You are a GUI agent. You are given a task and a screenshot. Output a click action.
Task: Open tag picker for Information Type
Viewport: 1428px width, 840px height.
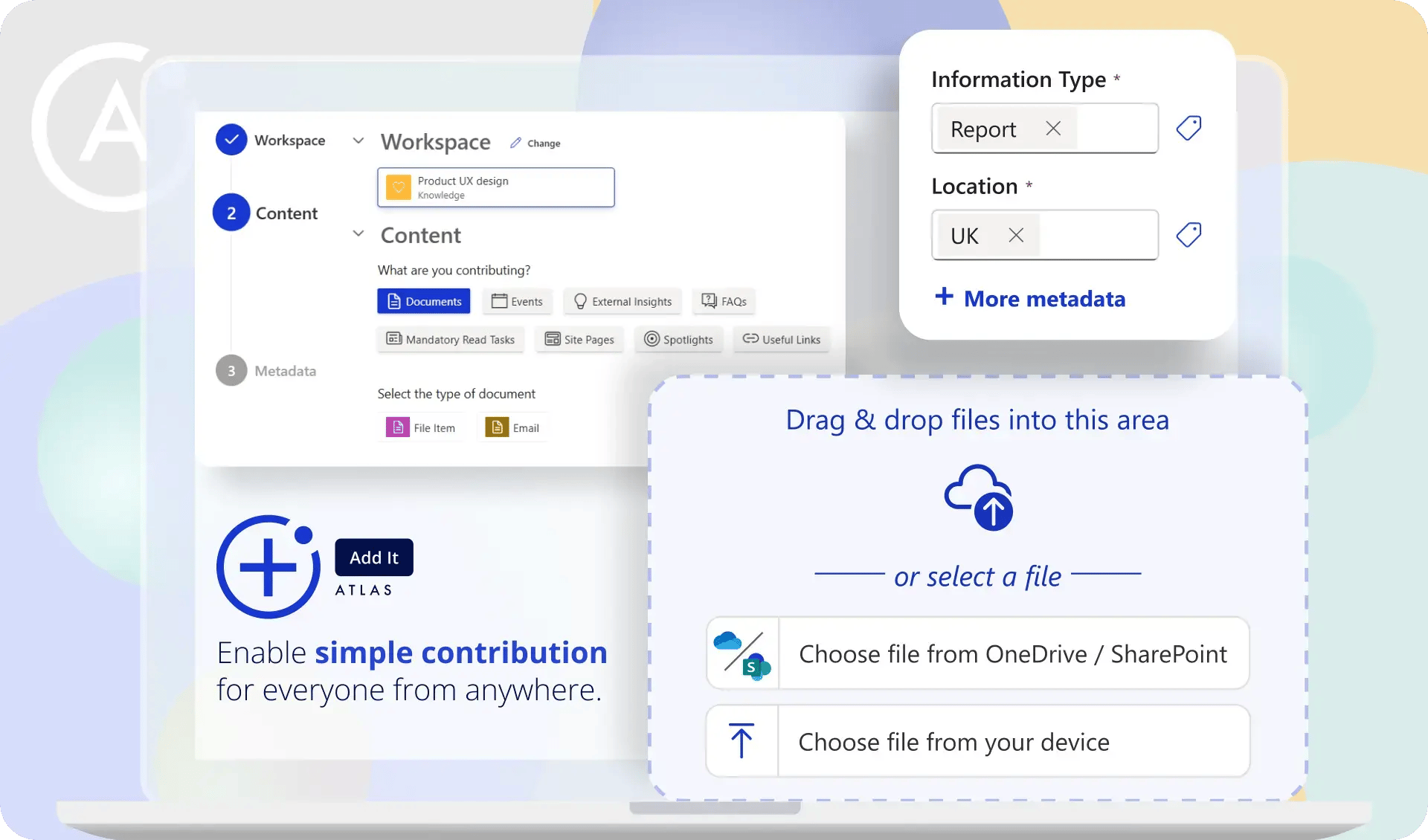tap(1189, 128)
